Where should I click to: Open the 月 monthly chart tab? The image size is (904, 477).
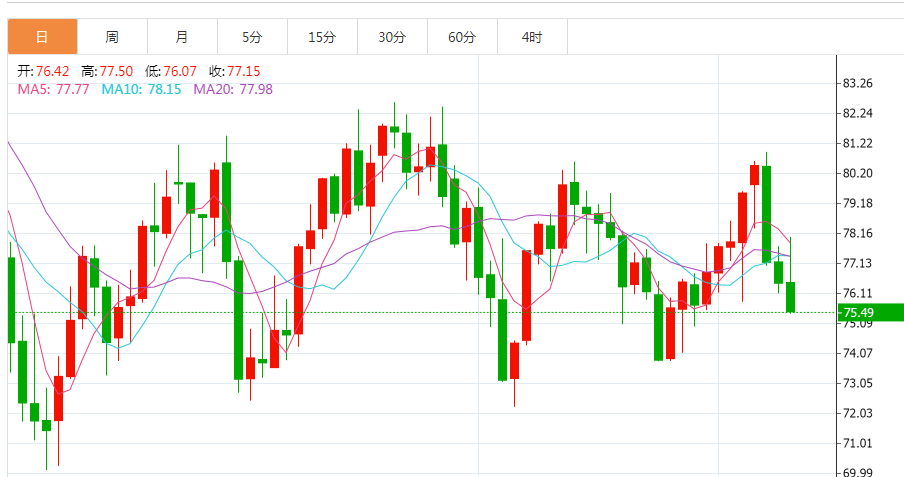[182, 37]
